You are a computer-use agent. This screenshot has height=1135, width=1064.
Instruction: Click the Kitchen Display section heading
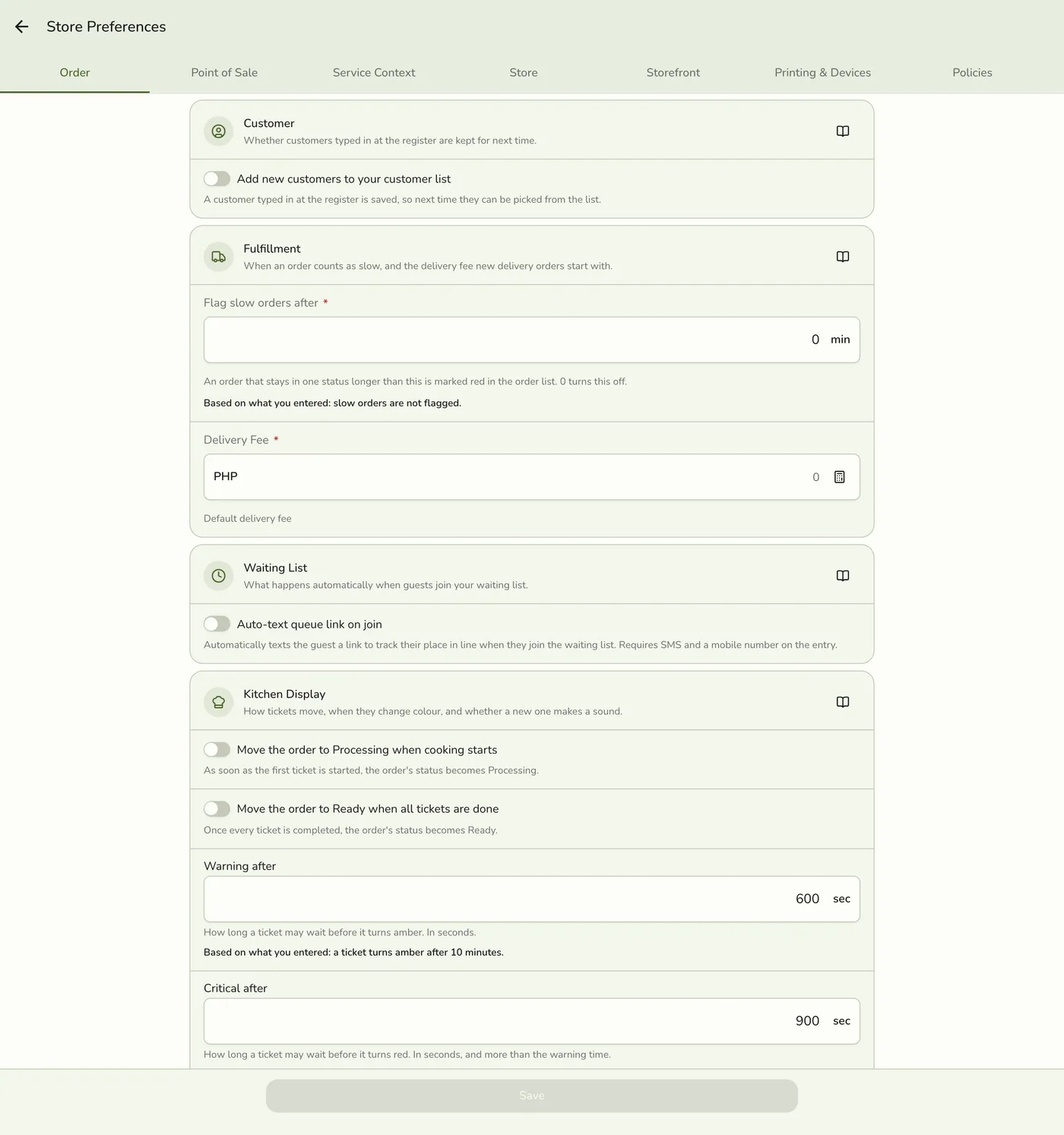coord(284,694)
